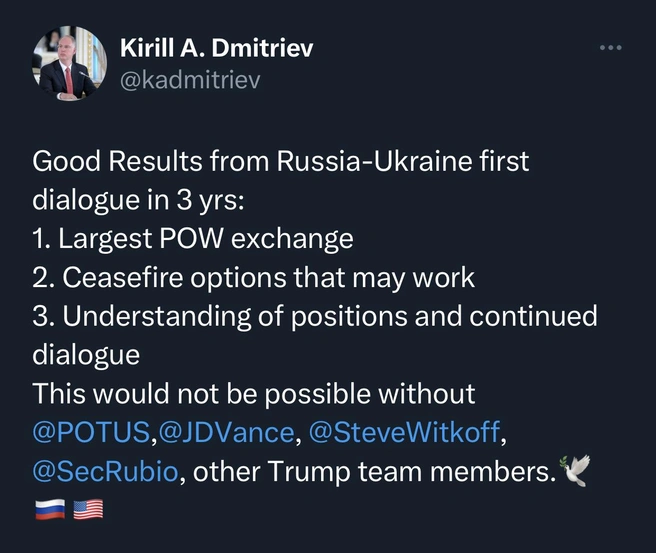The height and width of the screenshot is (553, 656).
Task: Open the @JDVance mention
Action: tap(226, 432)
